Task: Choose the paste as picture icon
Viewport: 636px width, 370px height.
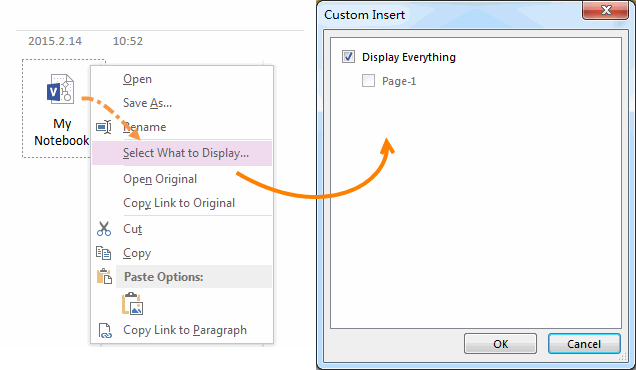Action: [x=132, y=303]
